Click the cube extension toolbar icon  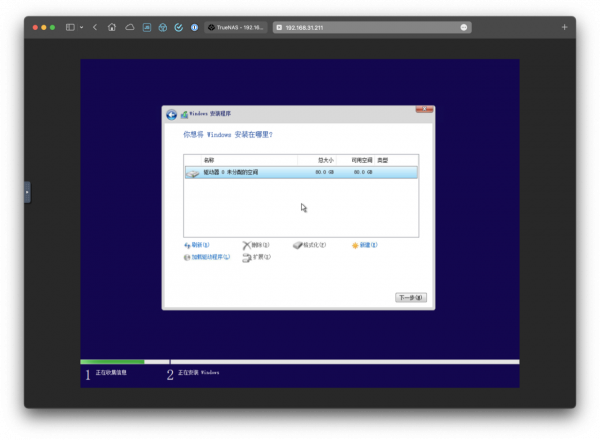pos(163,27)
